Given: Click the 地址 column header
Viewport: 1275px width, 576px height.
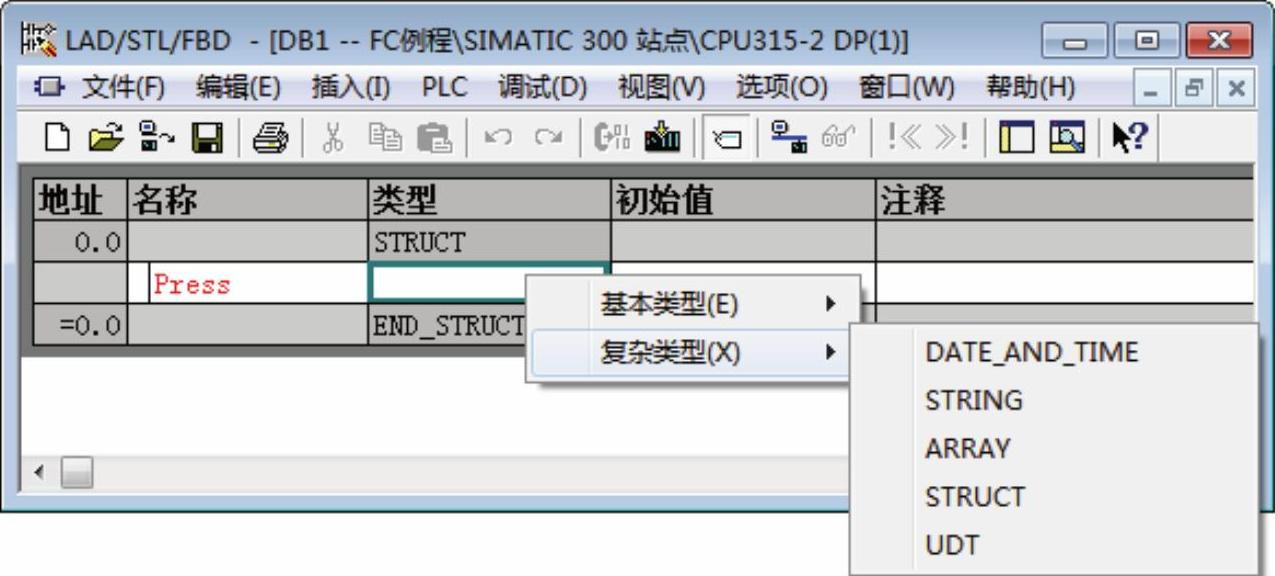Looking at the screenshot, I should pos(79,201).
